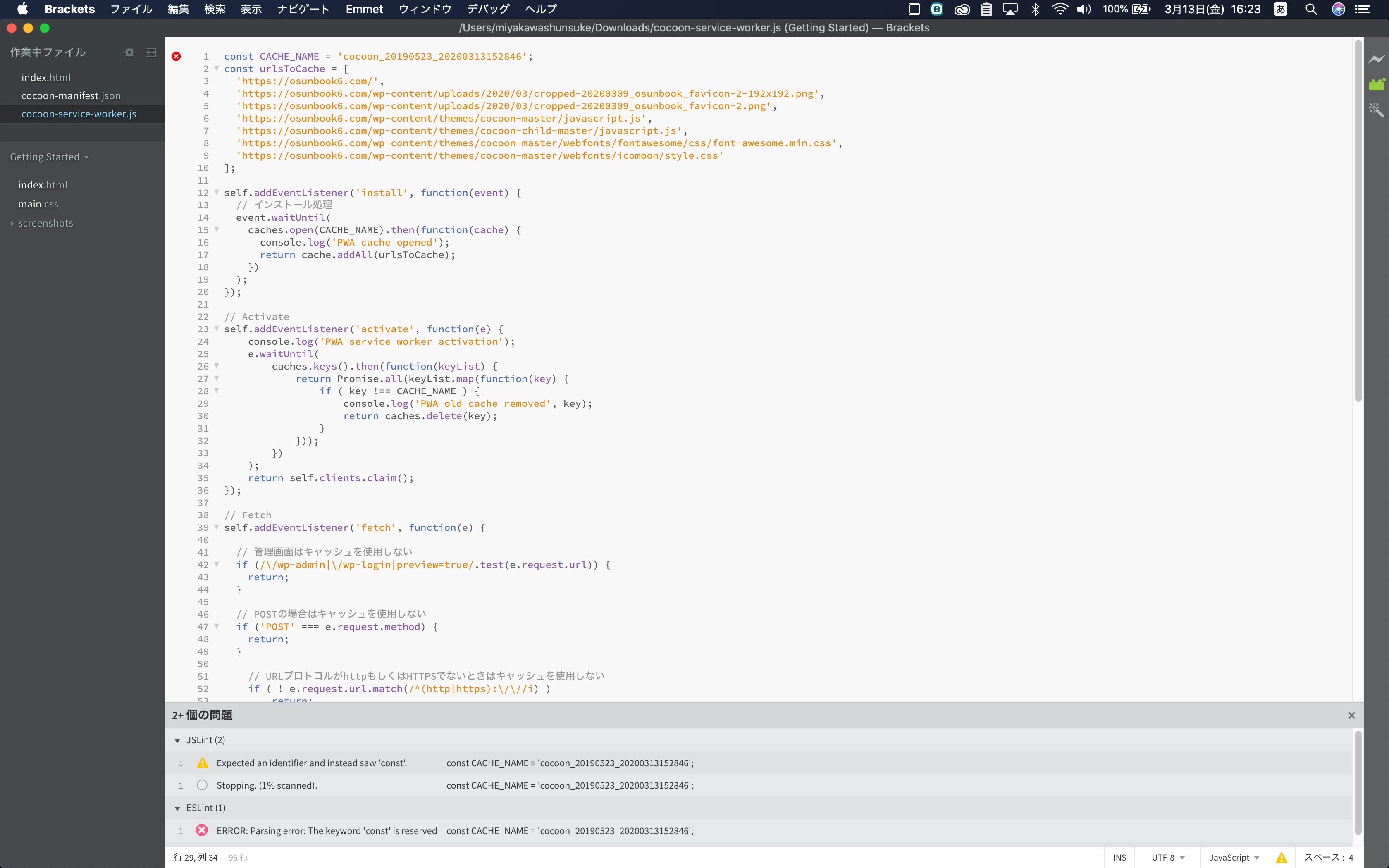
Task: Open the Emmet menu
Action: pyautogui.click(x=364, y=9)
